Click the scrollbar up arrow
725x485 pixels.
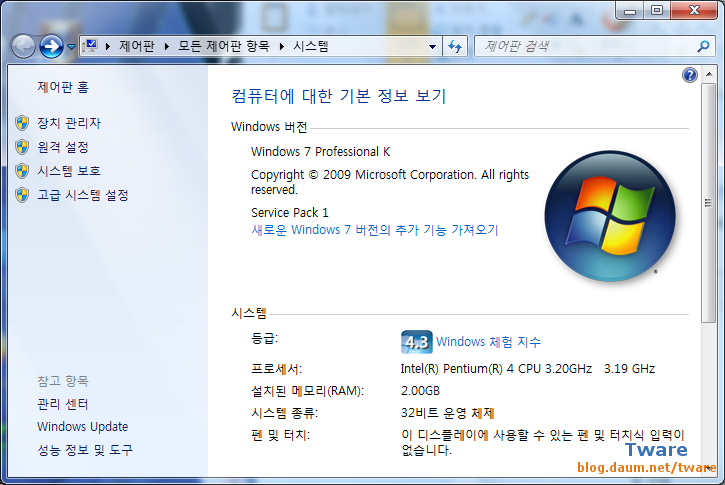708,74
